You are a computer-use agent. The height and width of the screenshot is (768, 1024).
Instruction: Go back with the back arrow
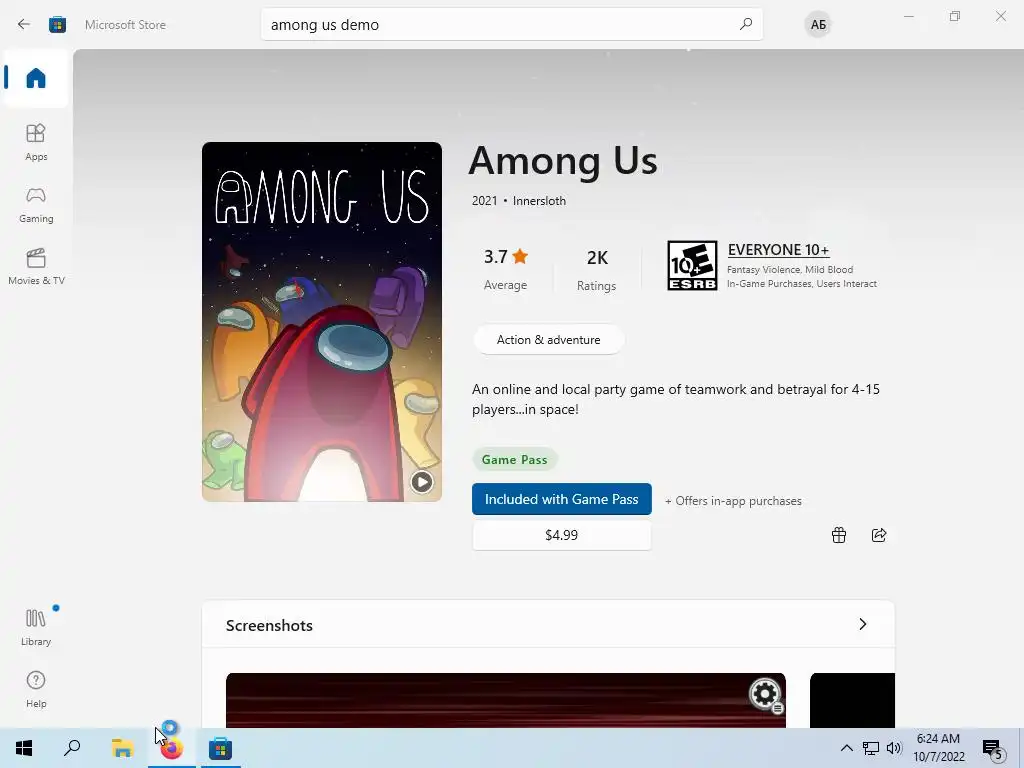pos(24,25)
